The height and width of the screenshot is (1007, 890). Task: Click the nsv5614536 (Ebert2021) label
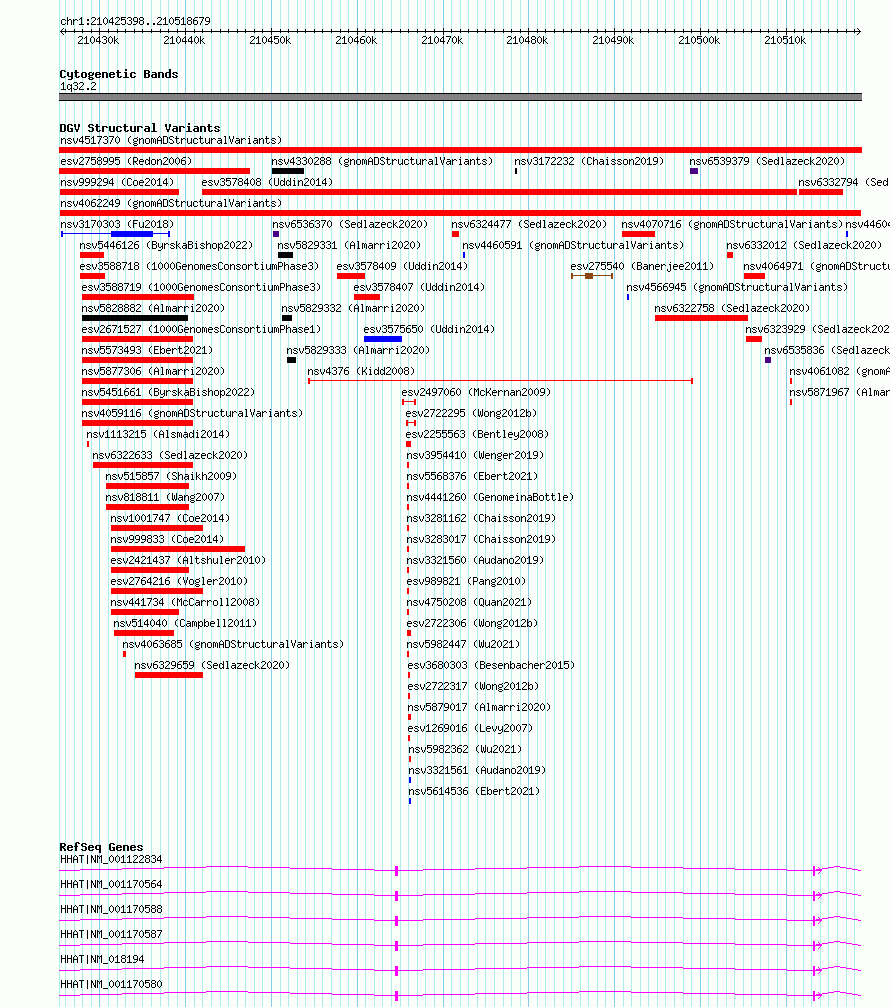click(x=475, y=791)
